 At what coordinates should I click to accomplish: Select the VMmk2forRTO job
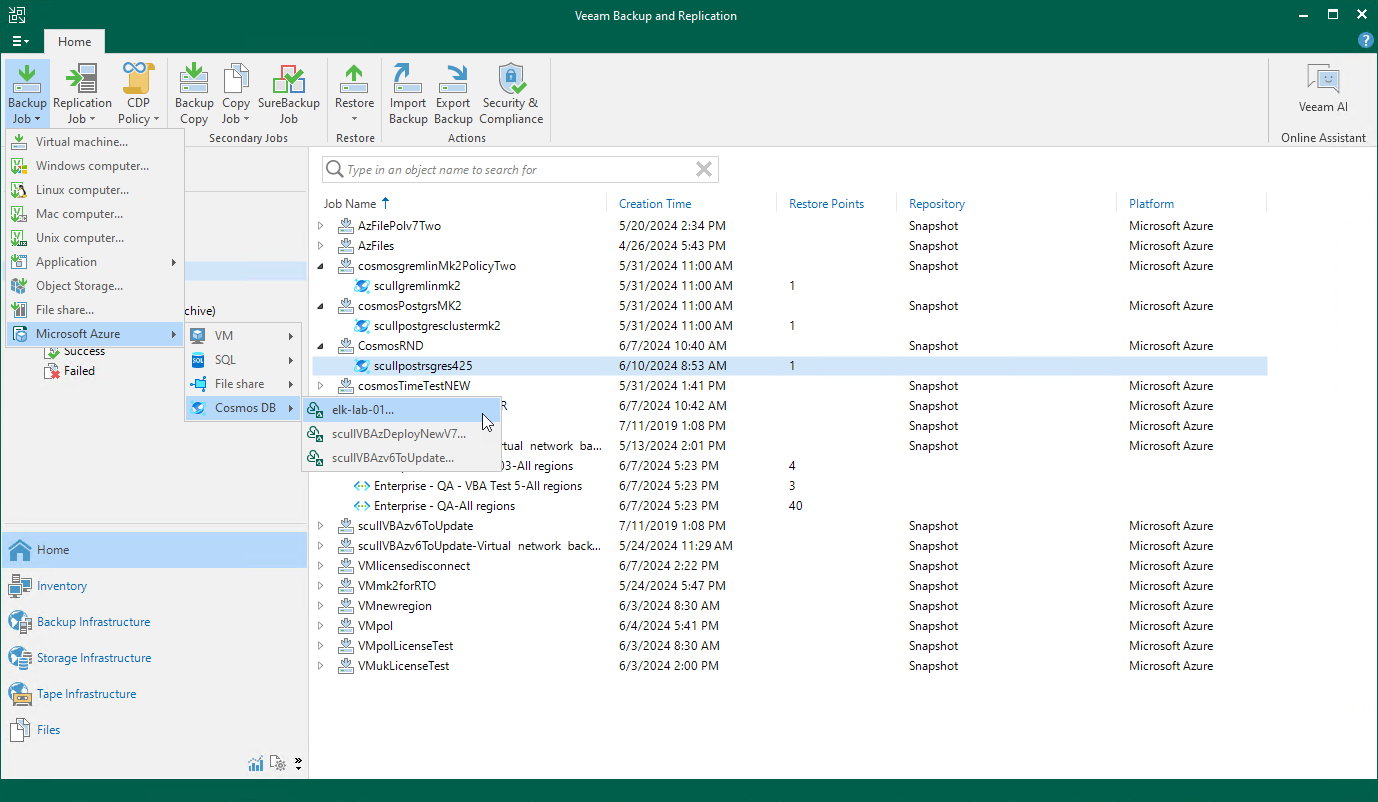tap(790, 586)
